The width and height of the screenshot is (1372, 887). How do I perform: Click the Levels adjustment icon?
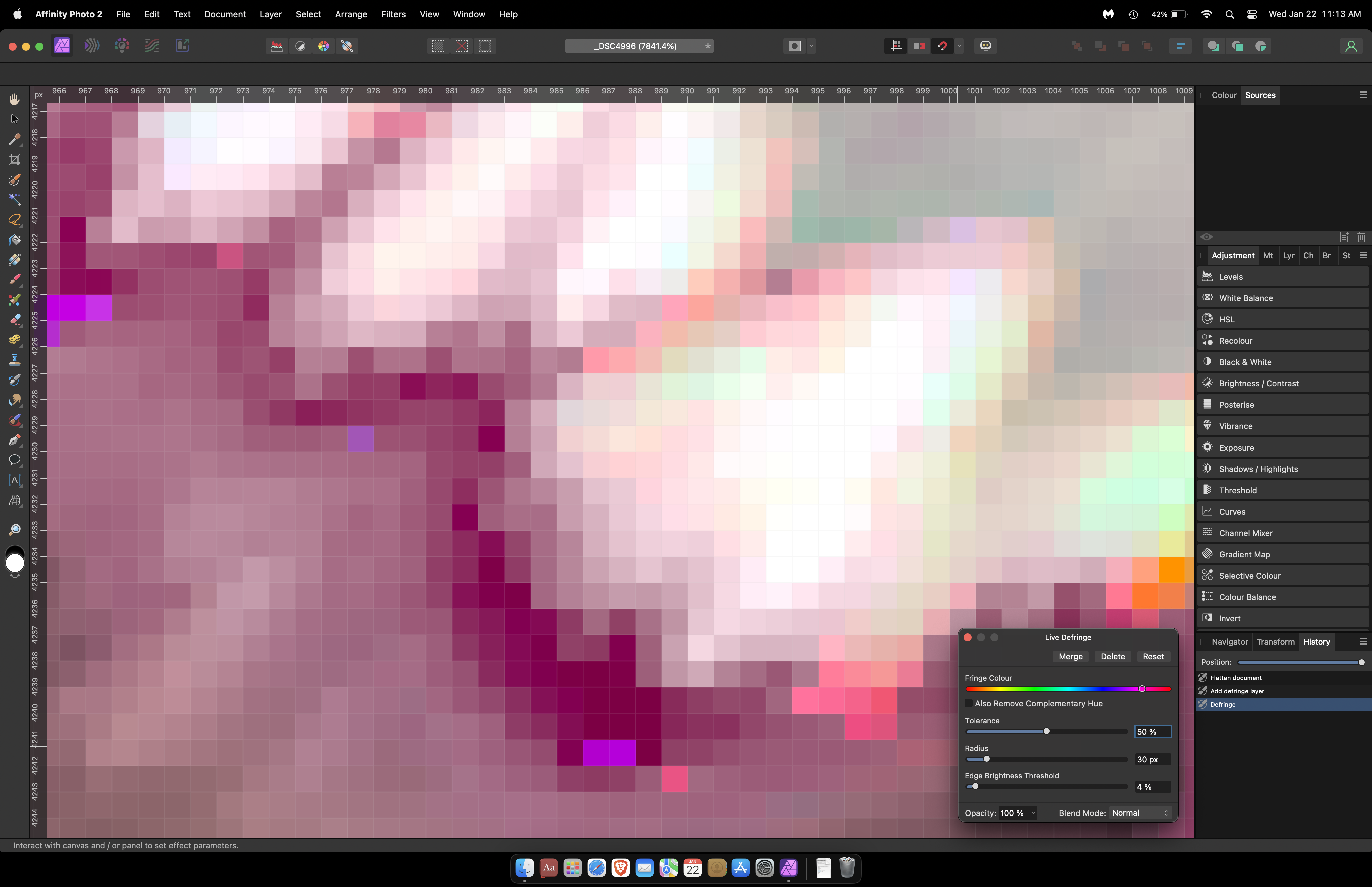(x=1207, y=276)
